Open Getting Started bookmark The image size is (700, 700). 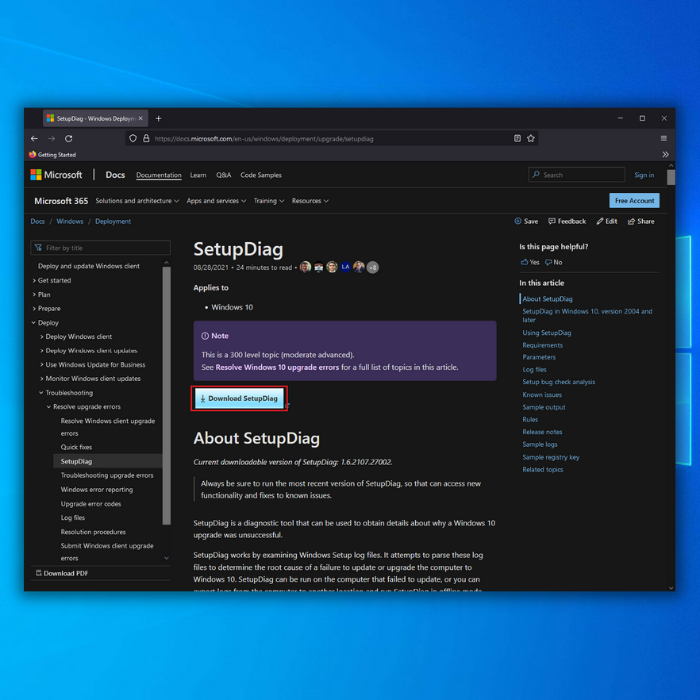tap(53, 154)
